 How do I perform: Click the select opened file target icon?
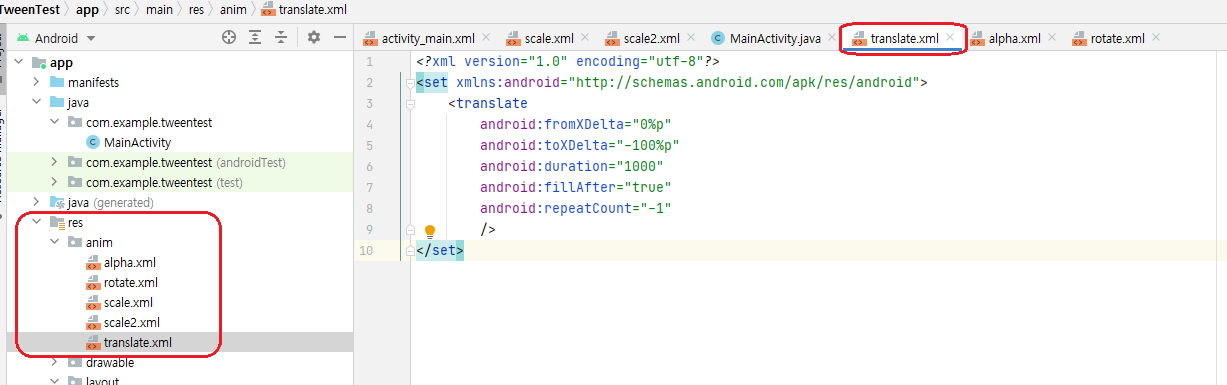[229, 38]
